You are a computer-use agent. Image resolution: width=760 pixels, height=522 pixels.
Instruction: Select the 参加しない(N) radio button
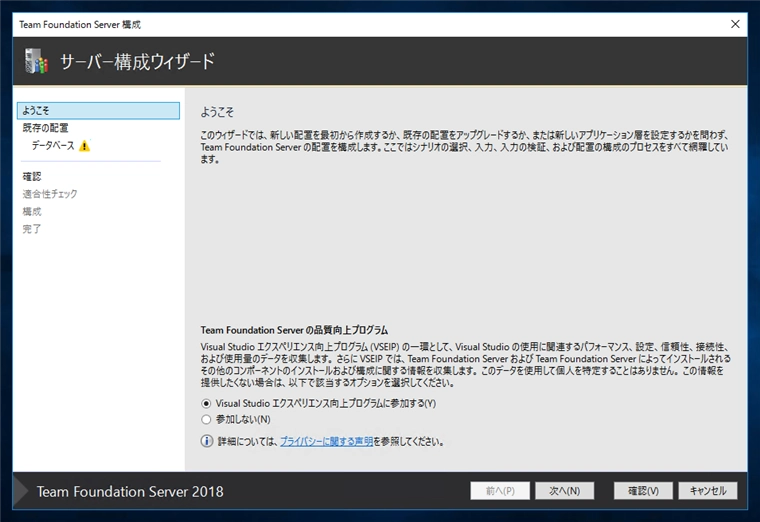[206, 419]
